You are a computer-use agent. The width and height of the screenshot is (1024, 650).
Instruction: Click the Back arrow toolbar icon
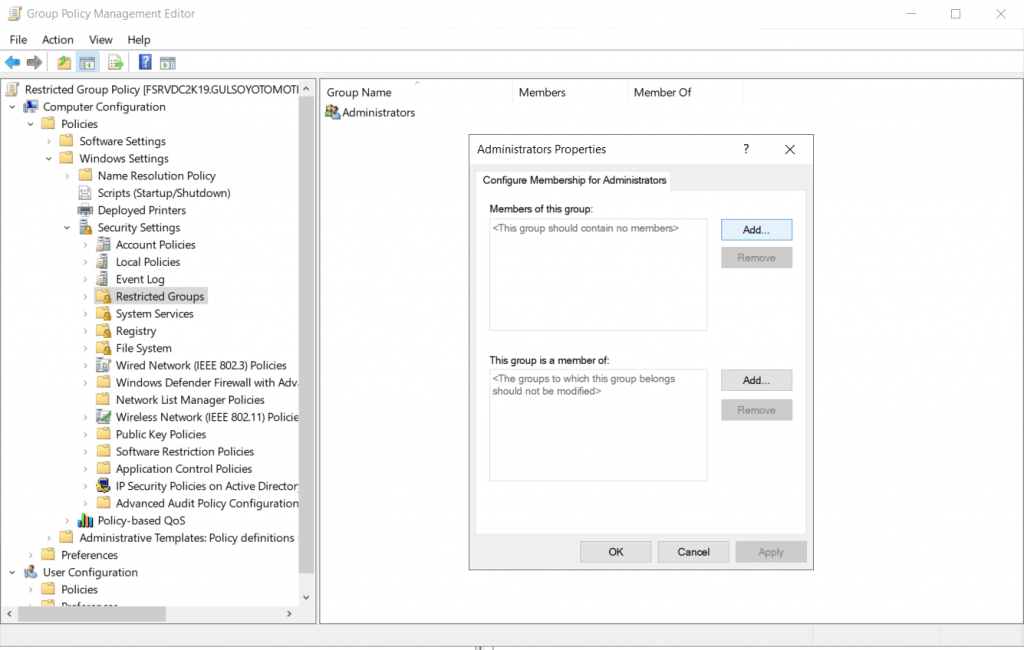point(13,63)
